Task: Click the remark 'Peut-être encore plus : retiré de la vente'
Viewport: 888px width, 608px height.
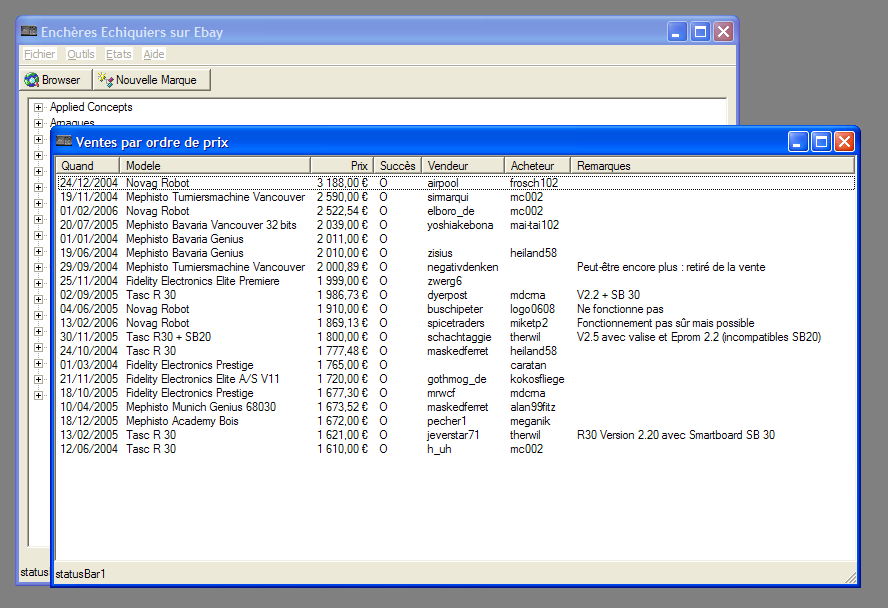Action: point(671,267)
